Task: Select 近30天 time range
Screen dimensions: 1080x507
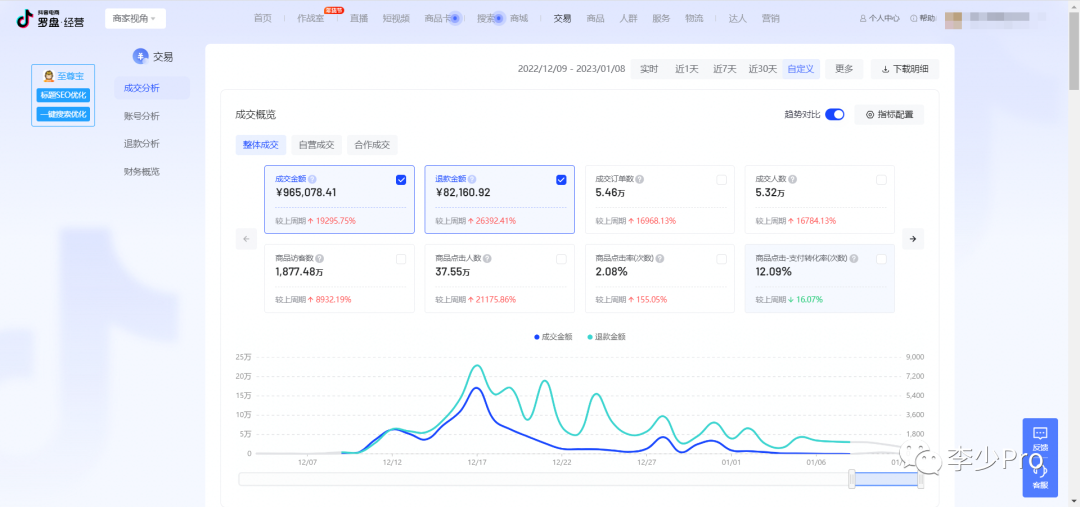Action: (763, 69)
